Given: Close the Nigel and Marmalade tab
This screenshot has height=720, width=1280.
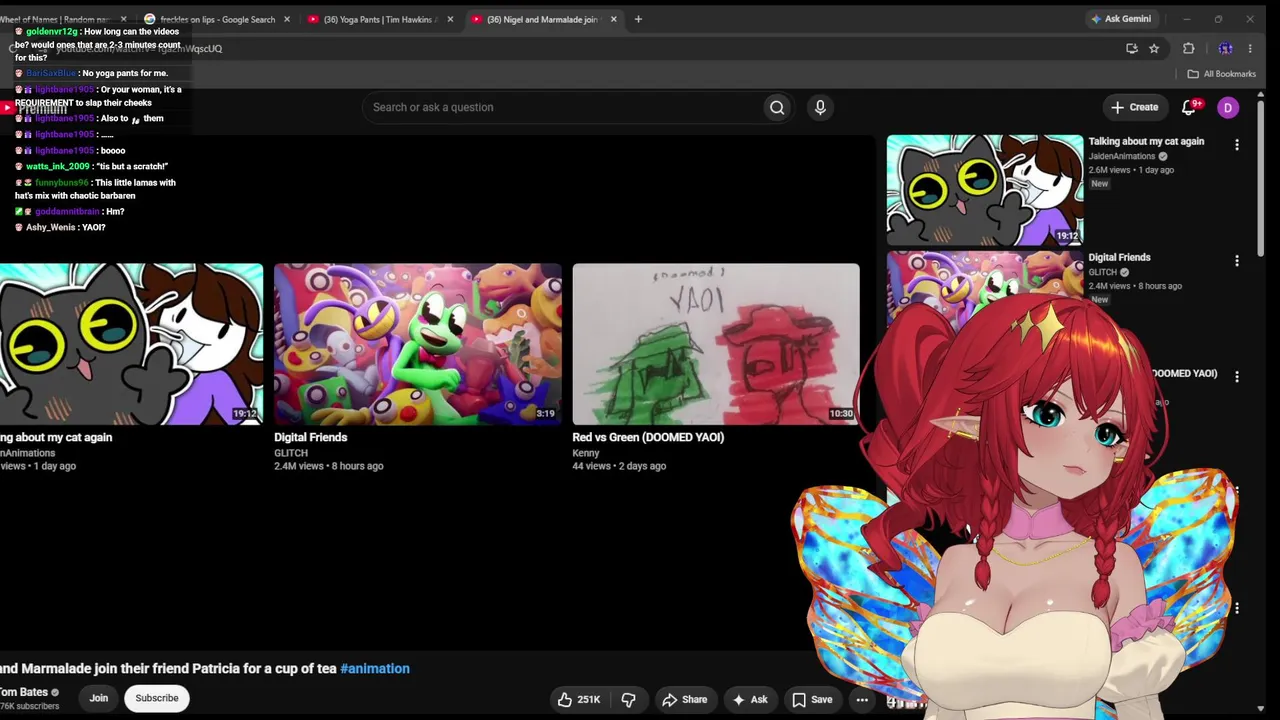Looking at the screenshot, I should (613, 19).
